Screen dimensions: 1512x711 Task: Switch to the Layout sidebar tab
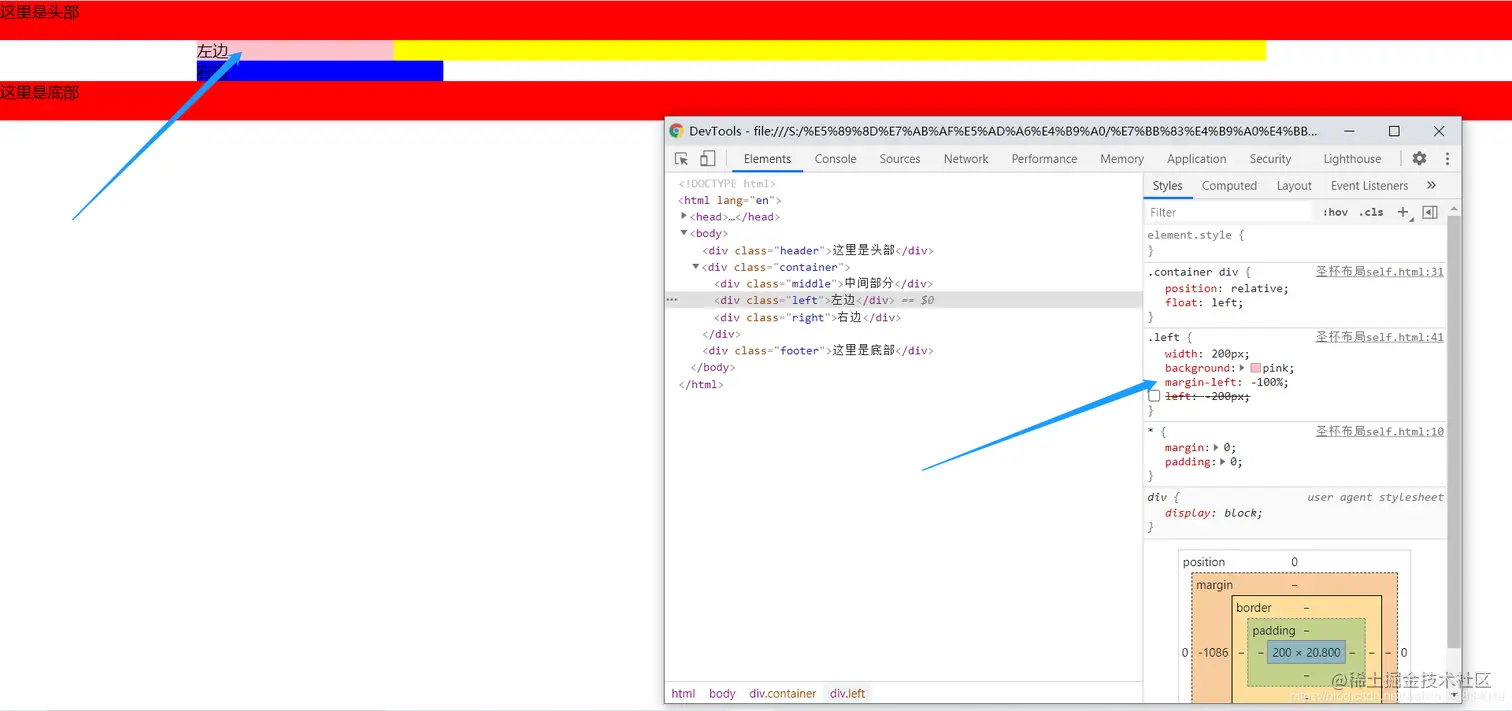tap(1294, 186)
